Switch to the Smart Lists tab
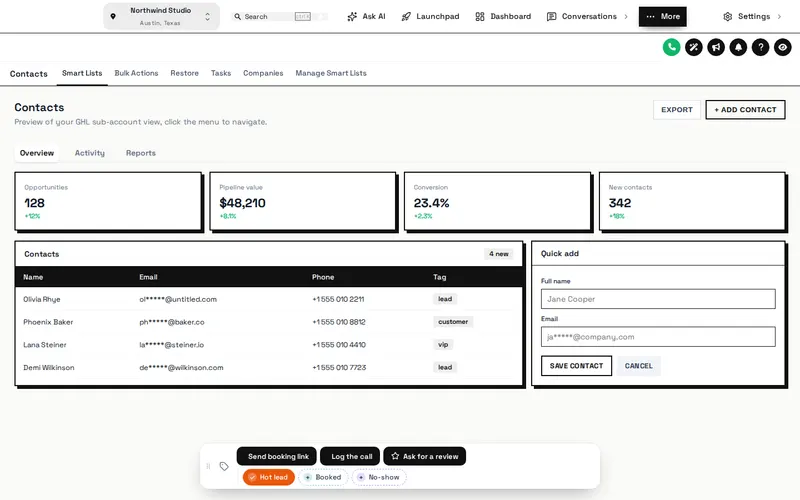 click(82, 73)
